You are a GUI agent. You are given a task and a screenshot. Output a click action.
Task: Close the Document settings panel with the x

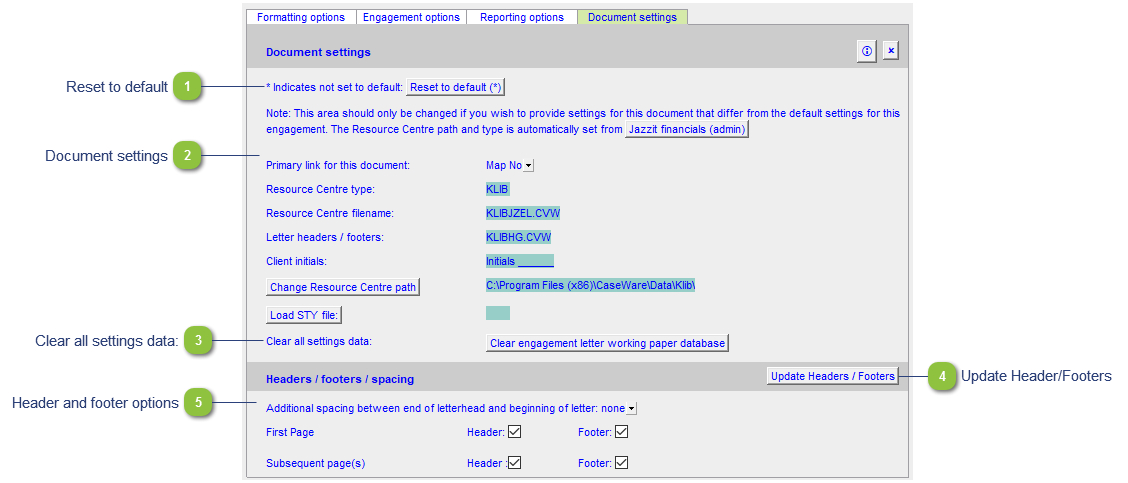coord(891,51)
